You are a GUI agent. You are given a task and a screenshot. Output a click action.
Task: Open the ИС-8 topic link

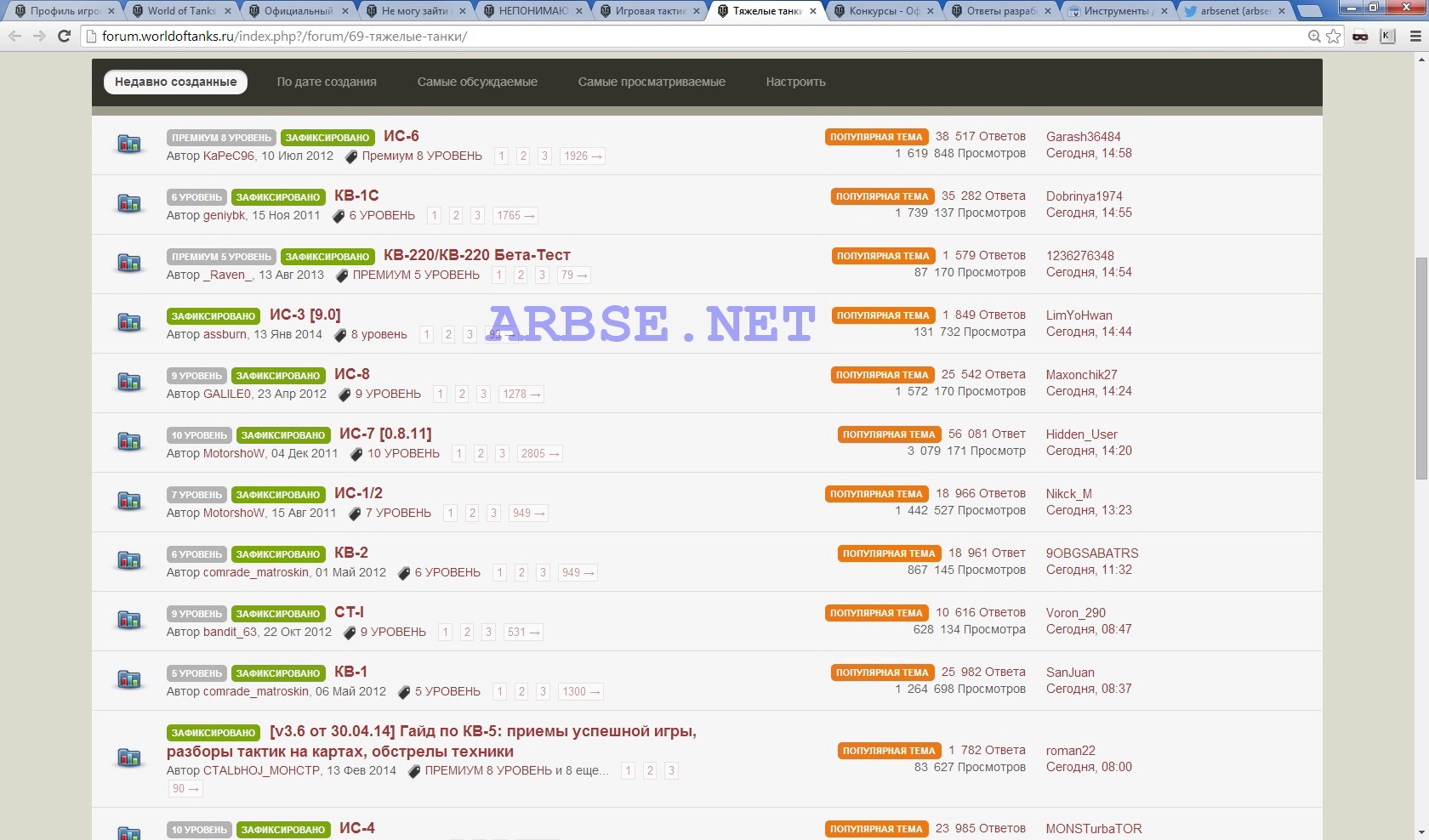(352, 374)
